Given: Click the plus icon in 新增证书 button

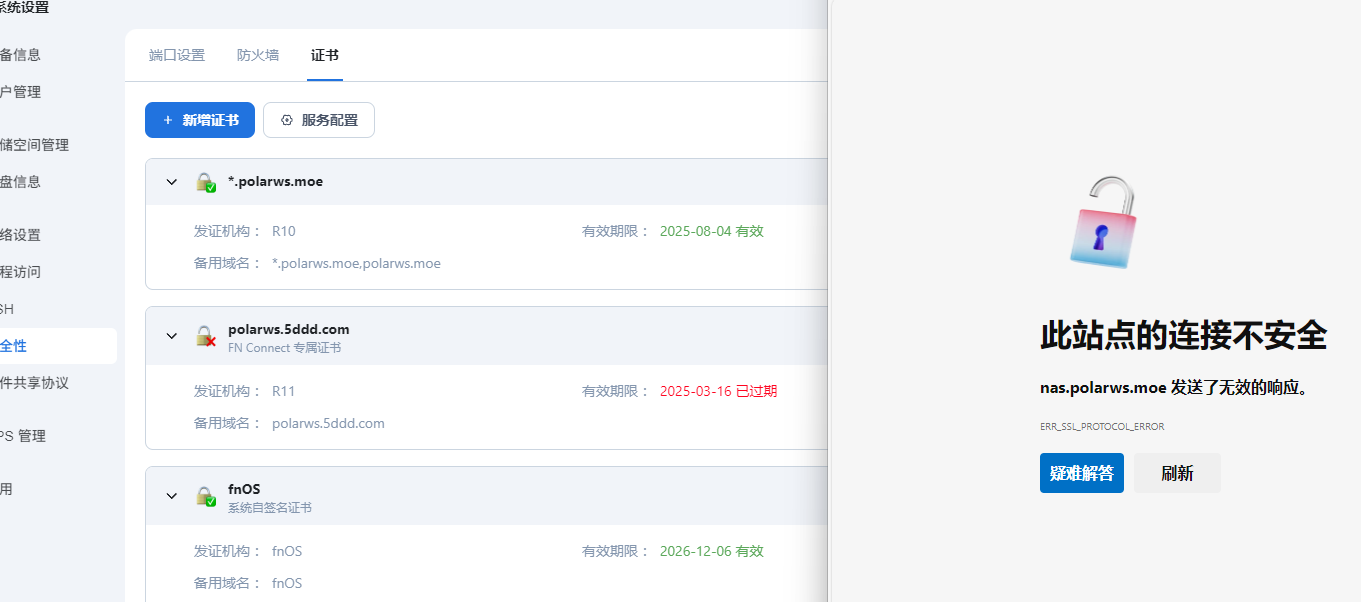Looking at the screenshot, I should click(168, 120).
